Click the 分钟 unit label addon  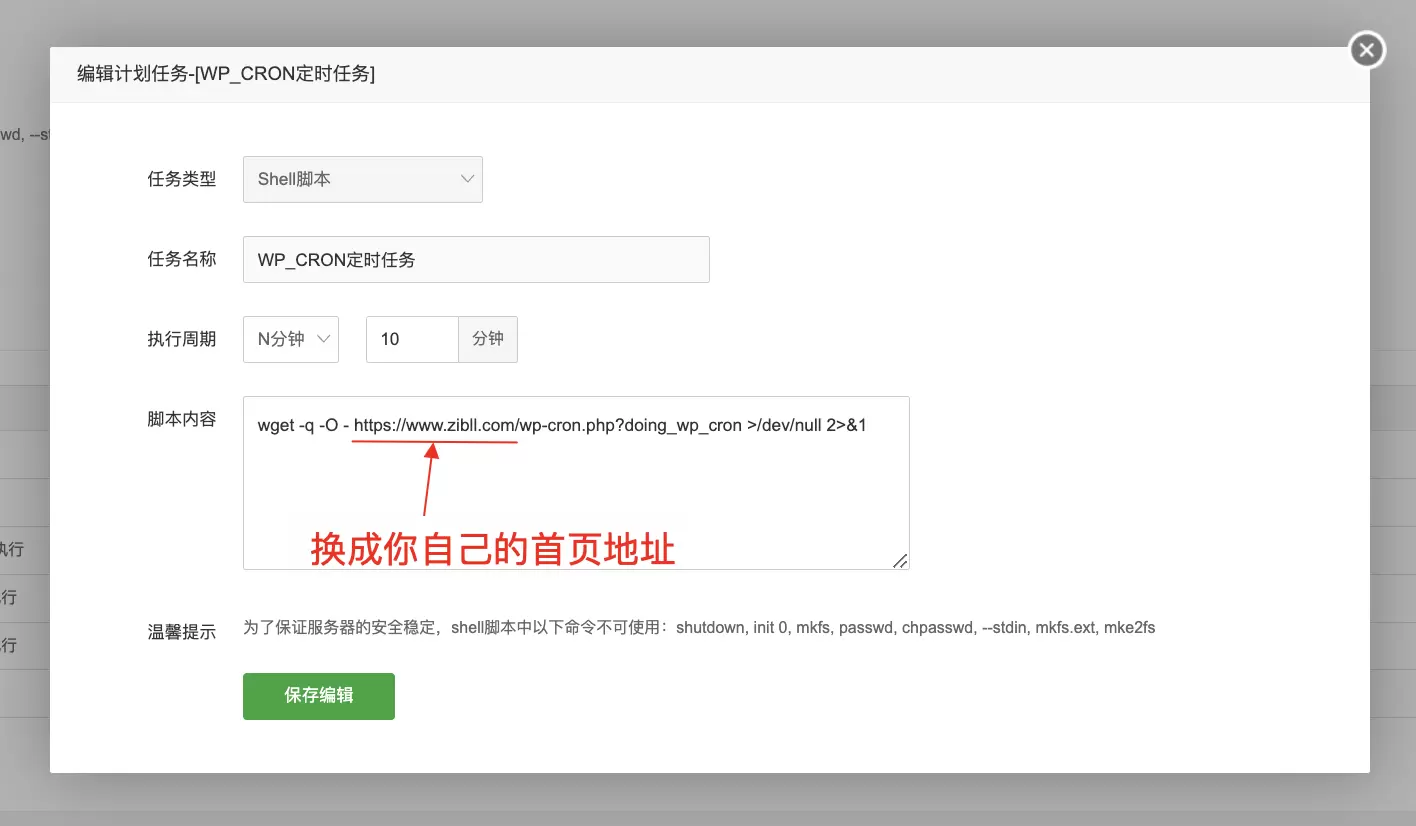pyautogui.click(x=488, y=339)
